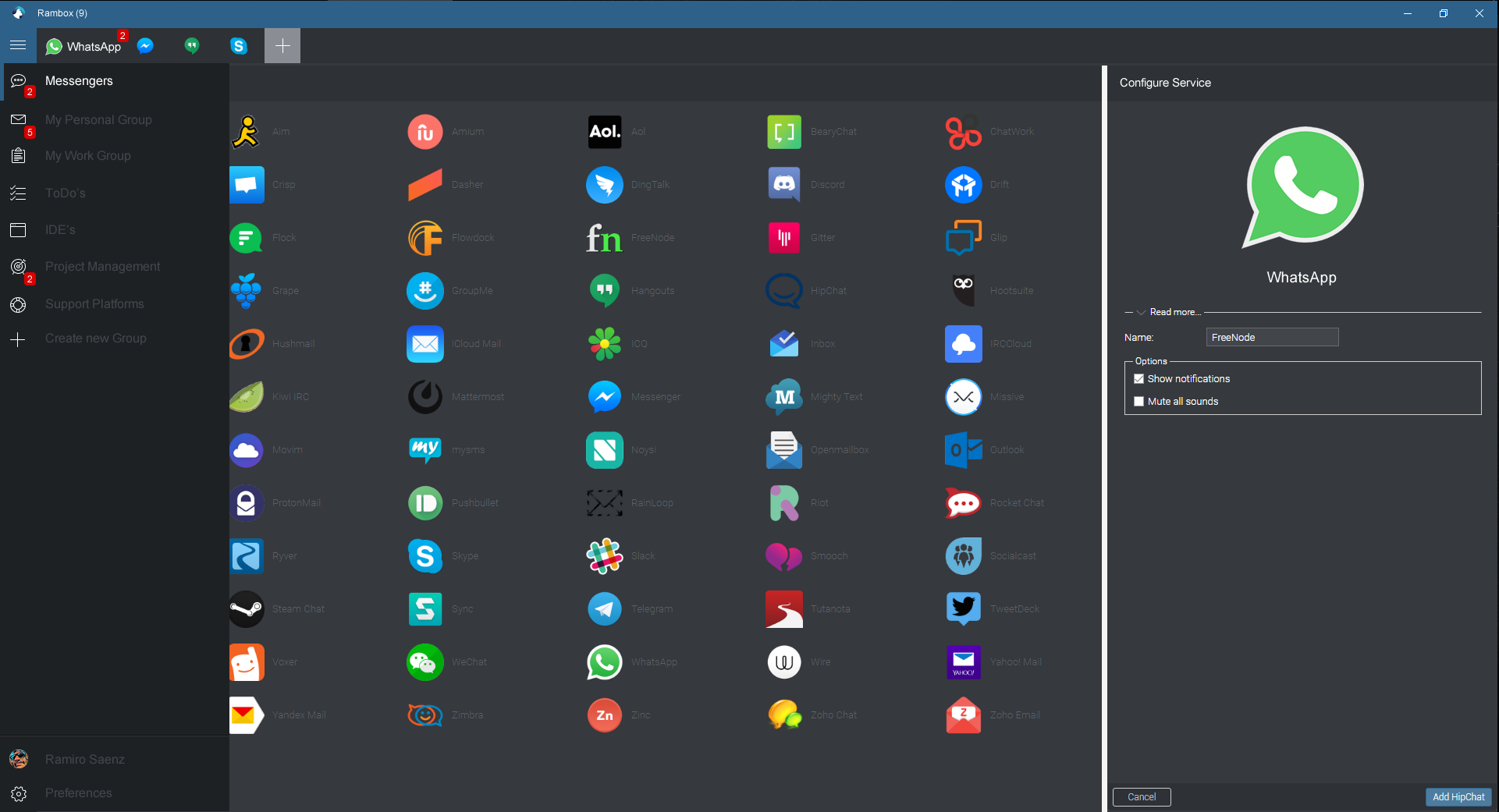Choose the Zoho Email service icon

pos(964,715)
